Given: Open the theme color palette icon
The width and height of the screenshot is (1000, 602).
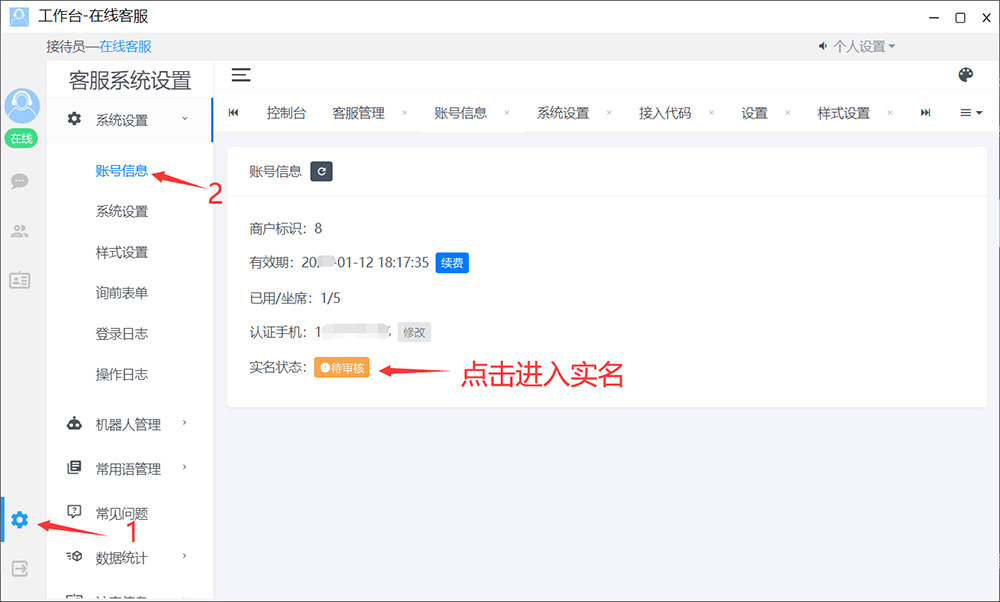Looking at the screenshot, I should [x=965, y=75].
